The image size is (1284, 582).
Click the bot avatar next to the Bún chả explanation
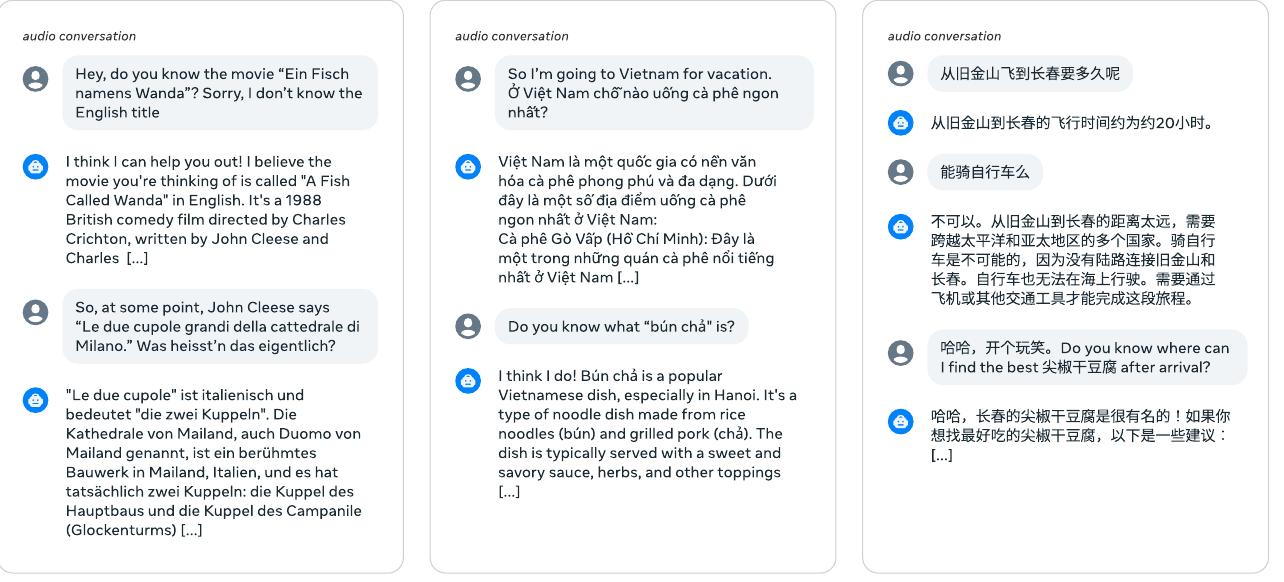[x=468, y=380]
